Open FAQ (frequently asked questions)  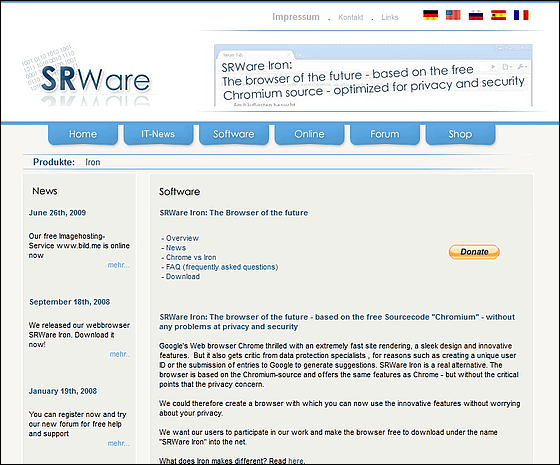221,267
